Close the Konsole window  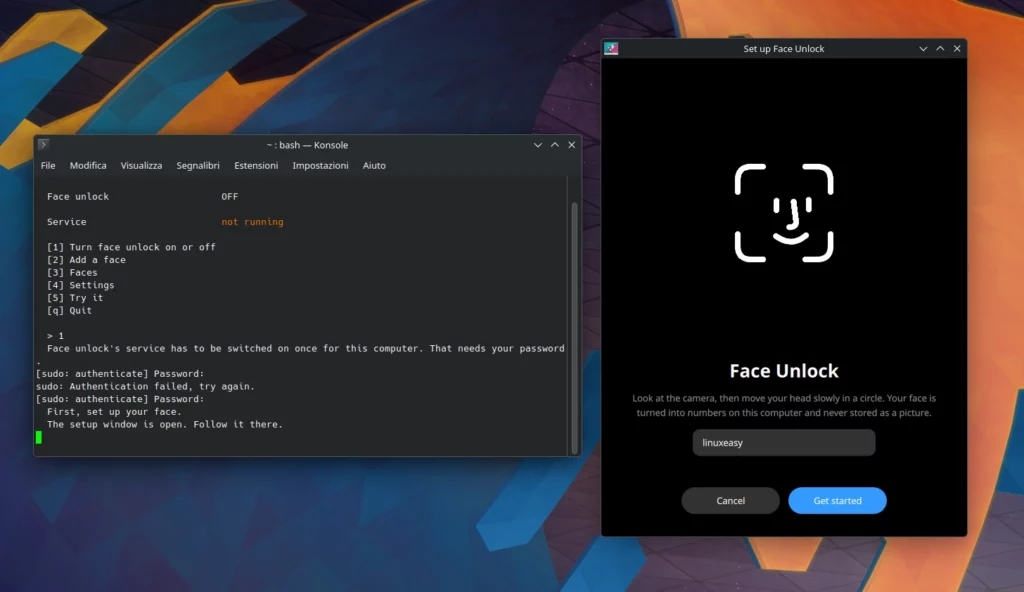(571, 145)
